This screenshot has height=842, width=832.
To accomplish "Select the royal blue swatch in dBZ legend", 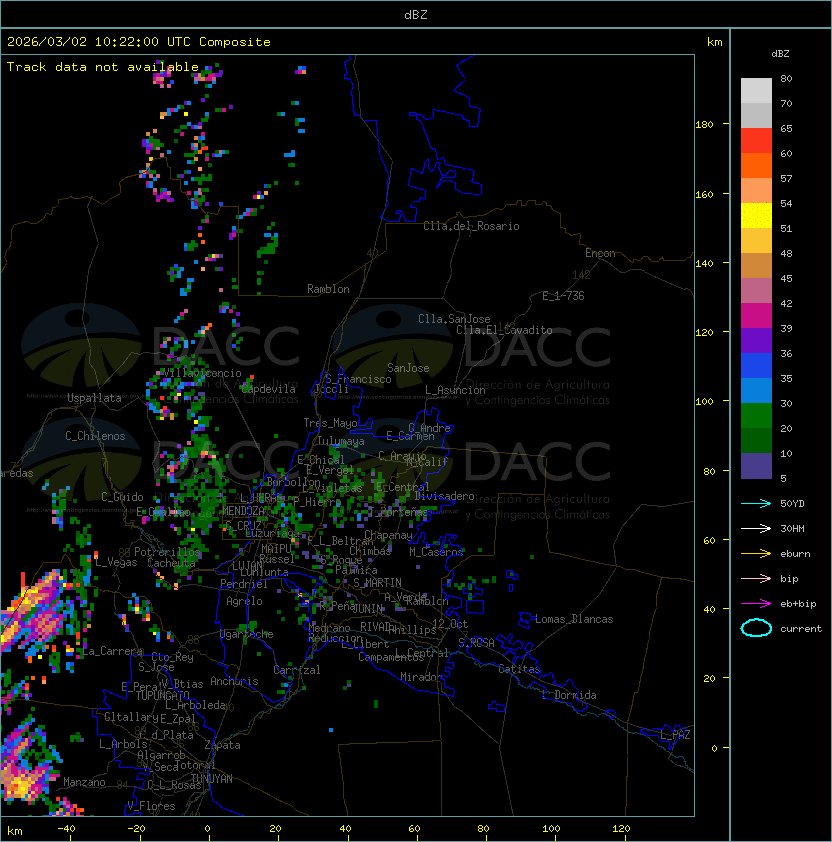I will pos(756,366).
